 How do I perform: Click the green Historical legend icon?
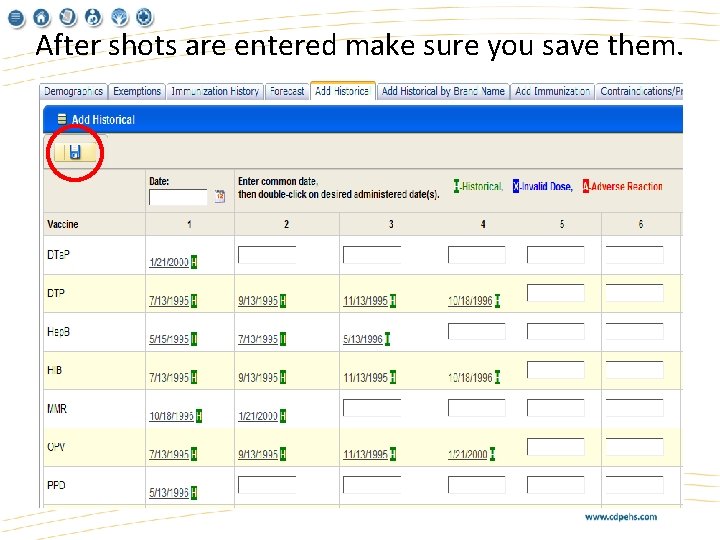point(456,186)
